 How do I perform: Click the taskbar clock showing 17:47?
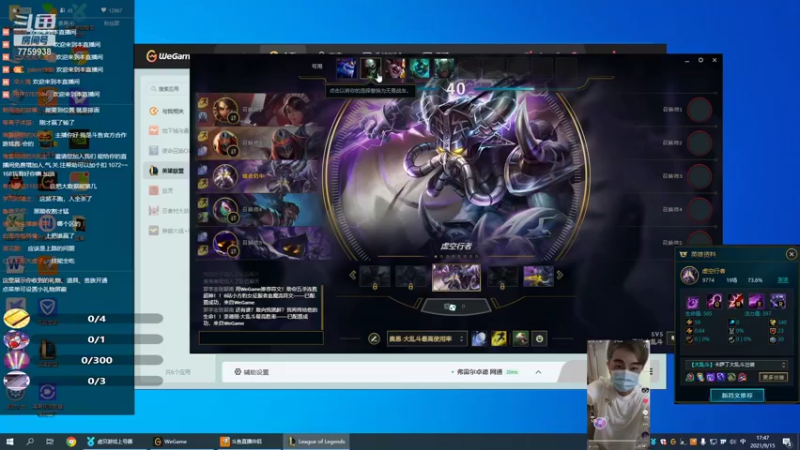(x=762, y=441)
